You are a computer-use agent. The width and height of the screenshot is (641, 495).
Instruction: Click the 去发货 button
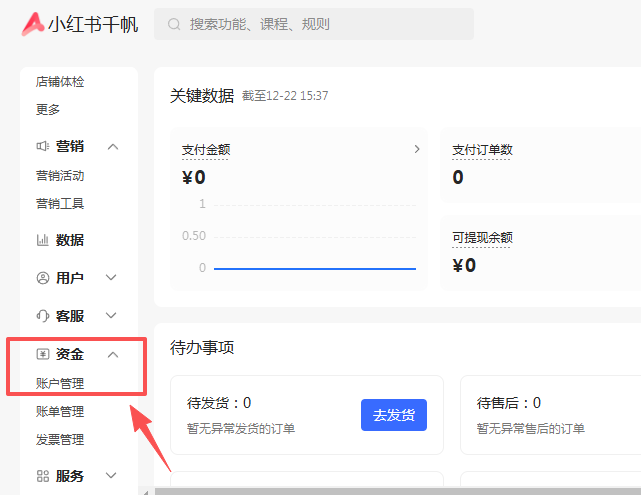[x=394, y=415]
